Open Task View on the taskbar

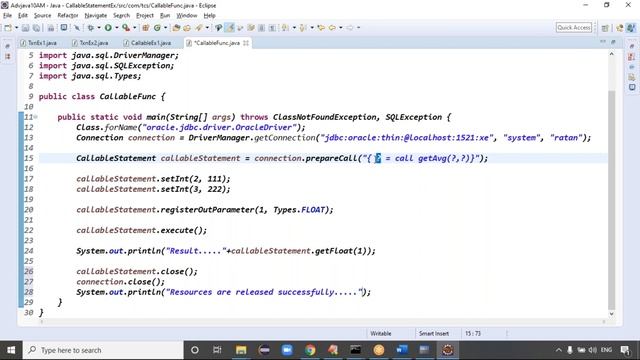217,350
